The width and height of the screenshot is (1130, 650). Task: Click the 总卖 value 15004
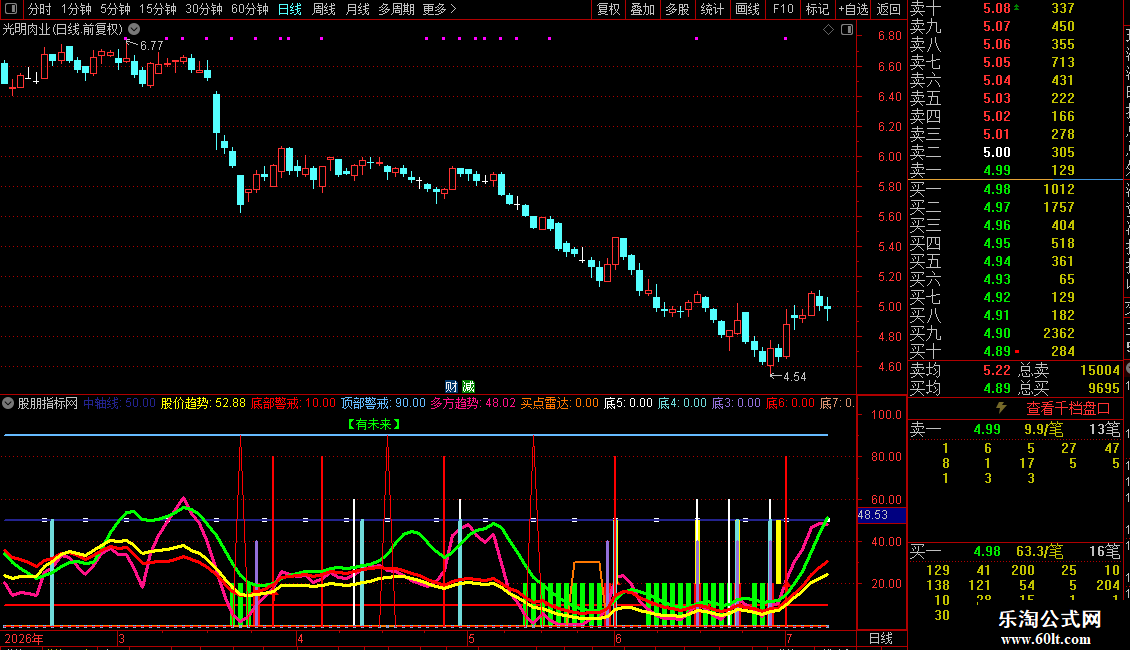pyautogui.click(x=1100, y=370)
